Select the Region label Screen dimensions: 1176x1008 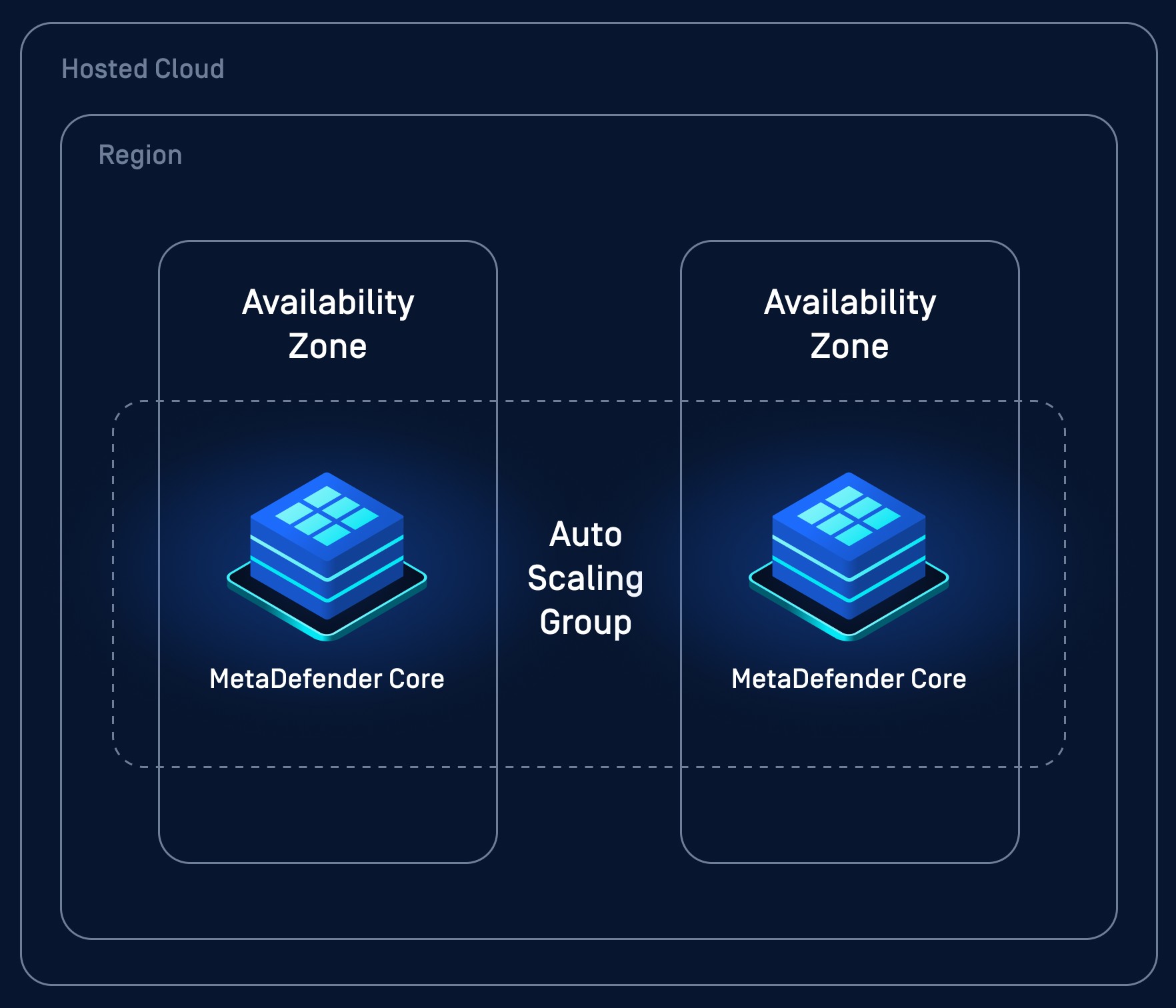pos(140,155)
